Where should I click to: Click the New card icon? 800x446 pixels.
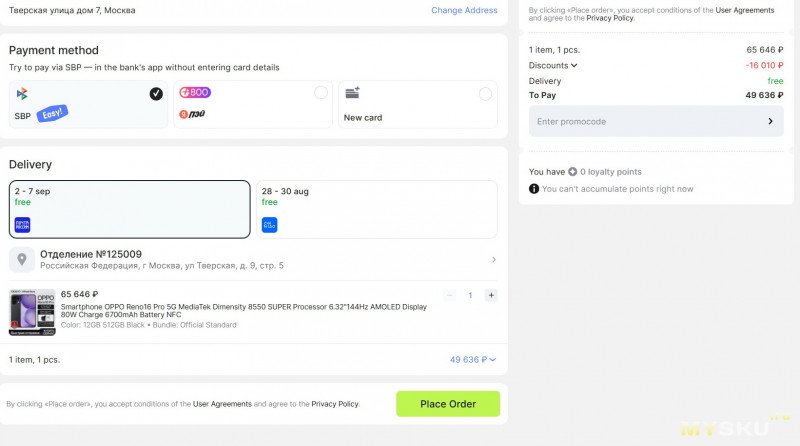click(x=352, y=93)
